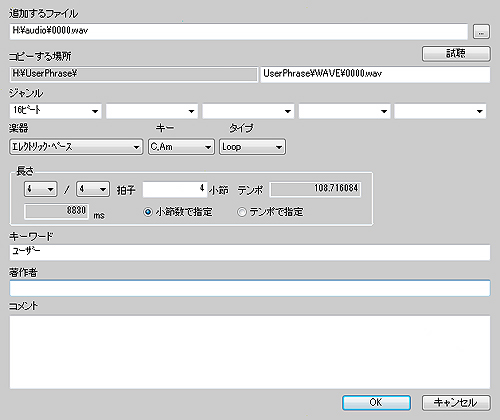The image size is (500, 420).
Task: Click the 小節 measure count field
Action: tap(175, 189)
